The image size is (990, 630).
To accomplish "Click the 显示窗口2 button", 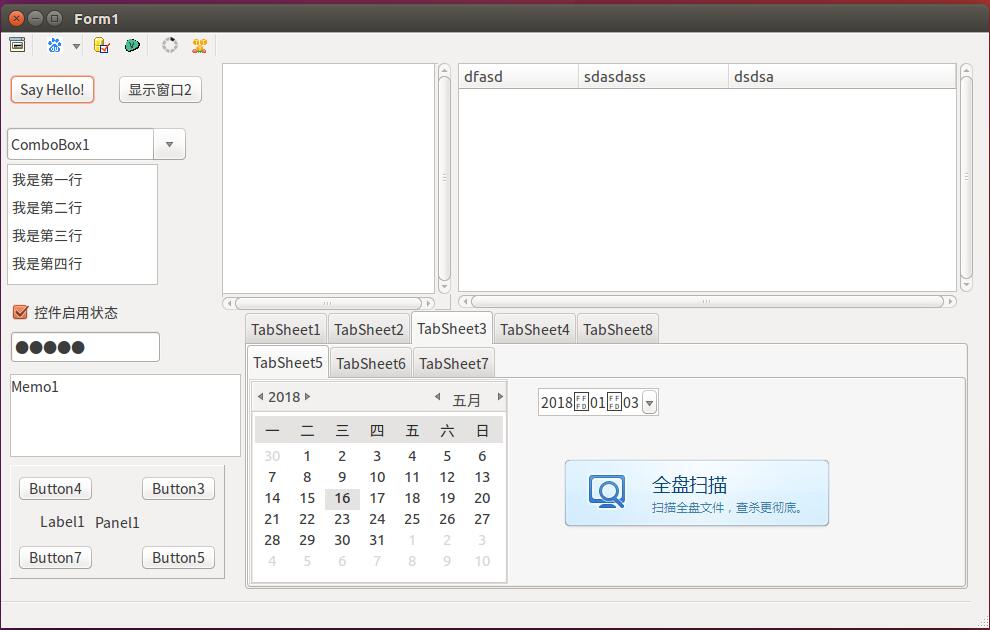I will [x=160, y=89].
